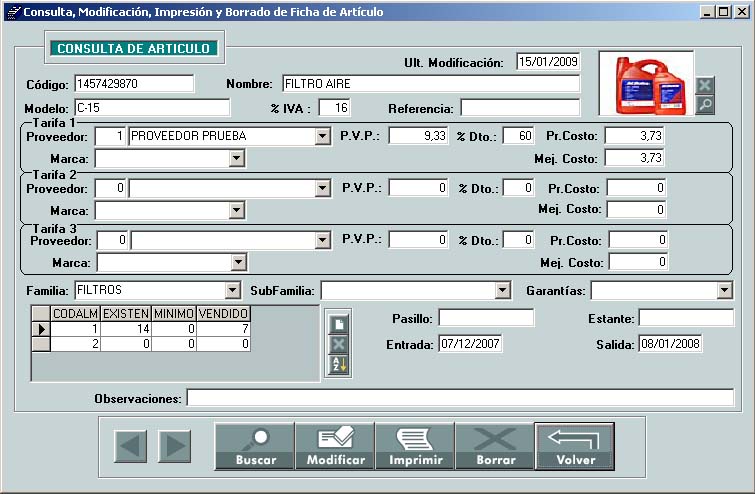The height and width of the screenshot is (494, 755).
Task: Click EXISTEN cell with value 14
Action: coord(126,329)
